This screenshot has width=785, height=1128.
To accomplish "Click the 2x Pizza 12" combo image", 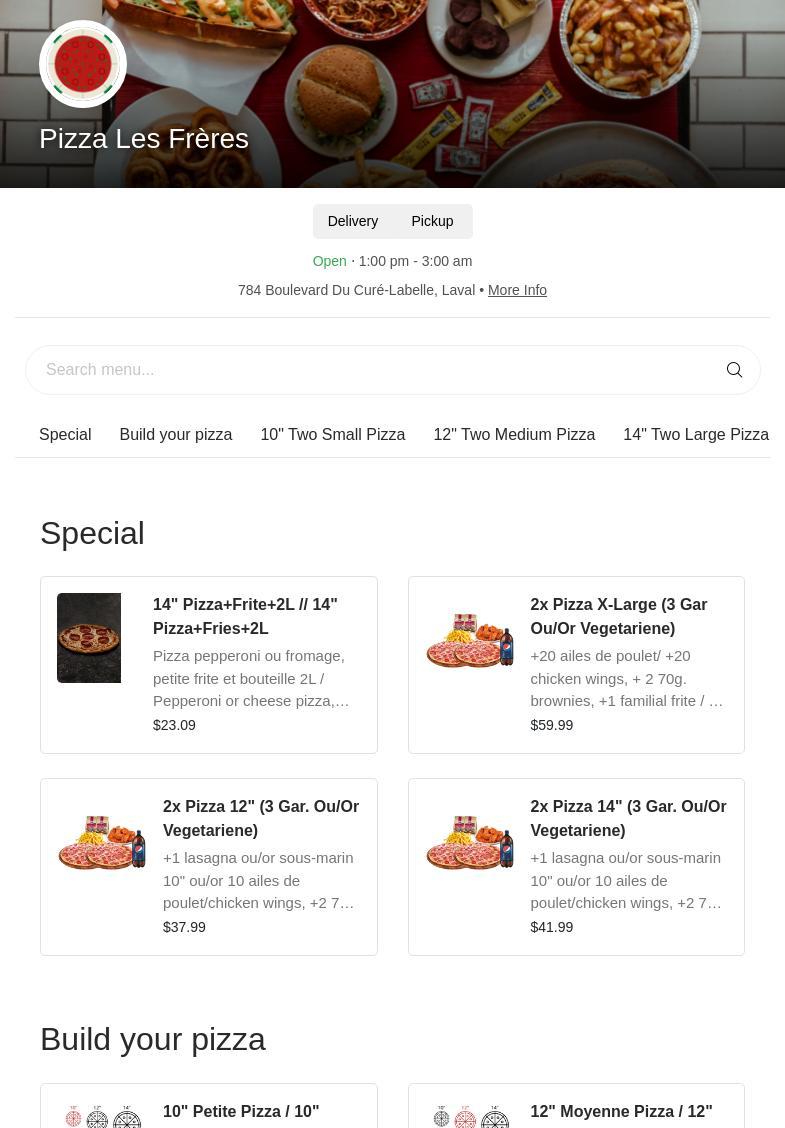I will point(102,842).
